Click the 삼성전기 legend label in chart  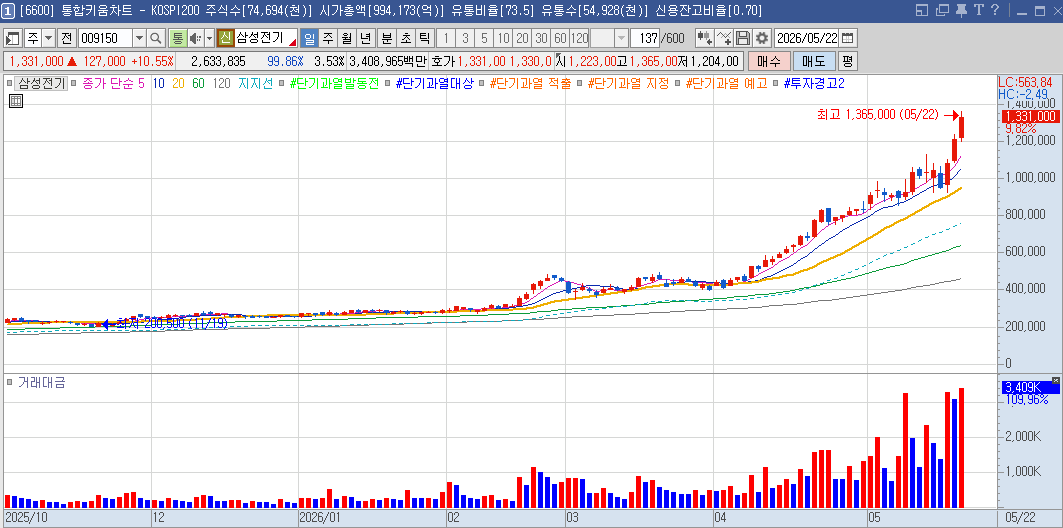pyautogui.click(x=41, y=84)
